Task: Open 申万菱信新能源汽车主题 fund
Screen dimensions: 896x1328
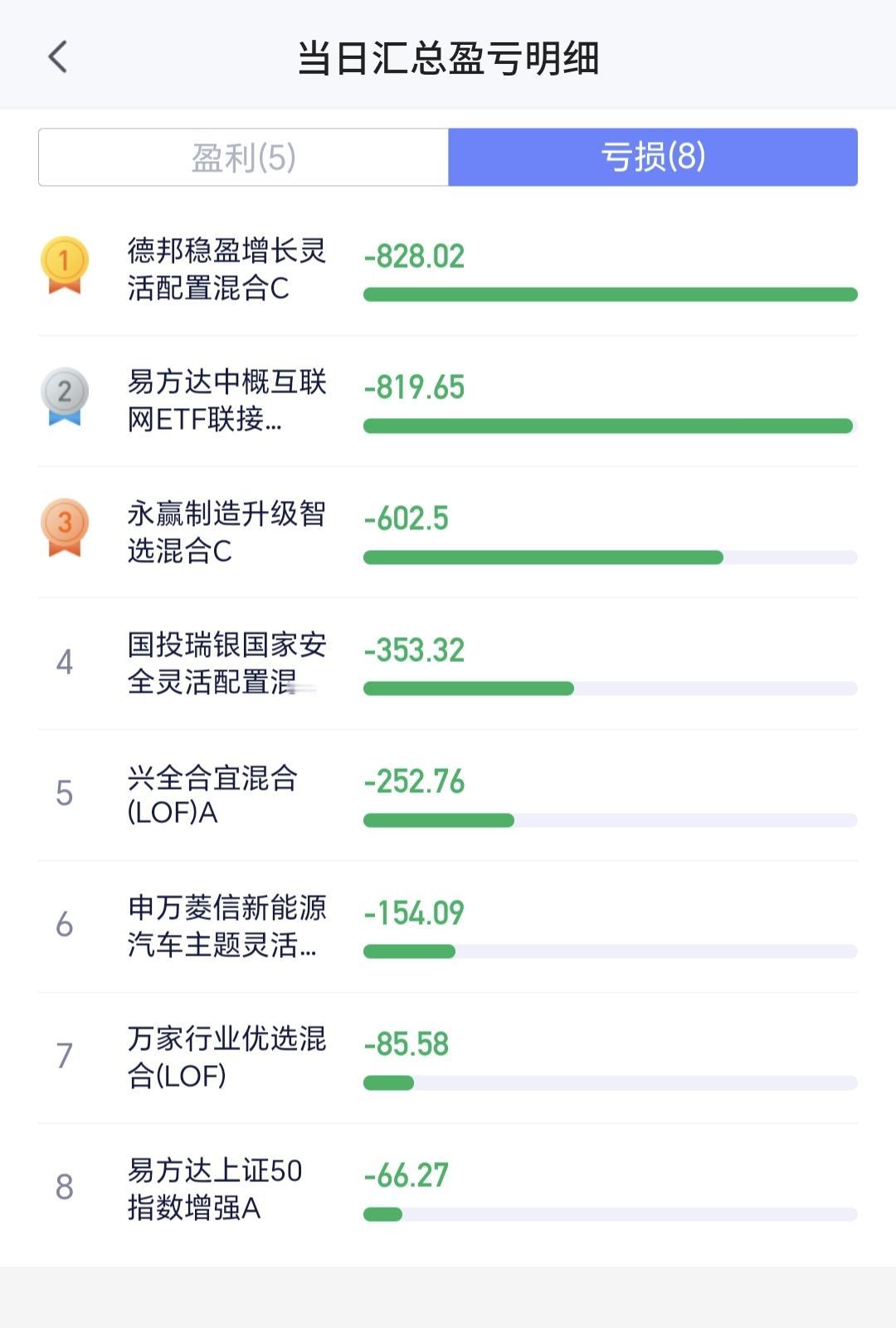Action: tap(448, 927)
